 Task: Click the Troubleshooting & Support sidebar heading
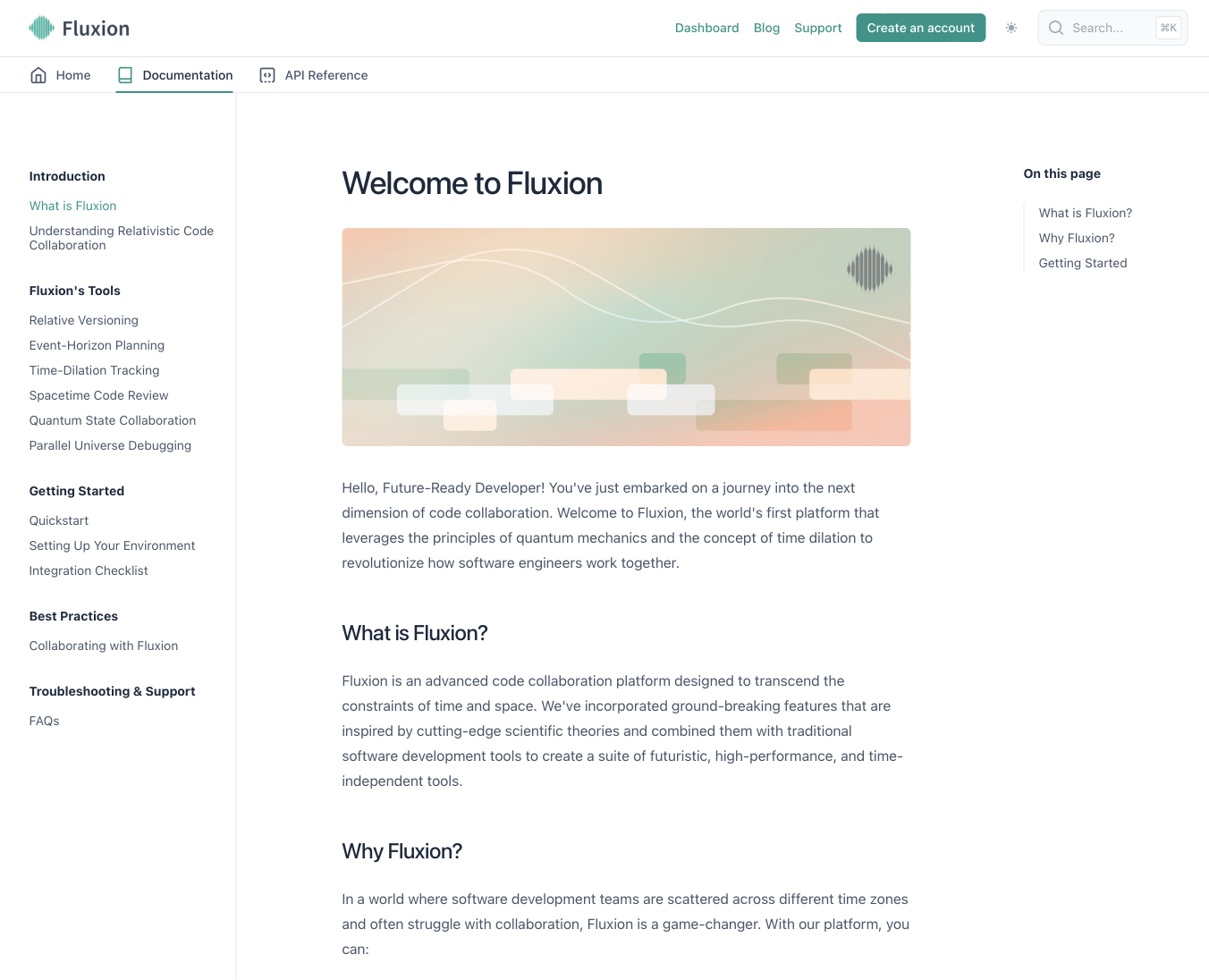[113, 691]
